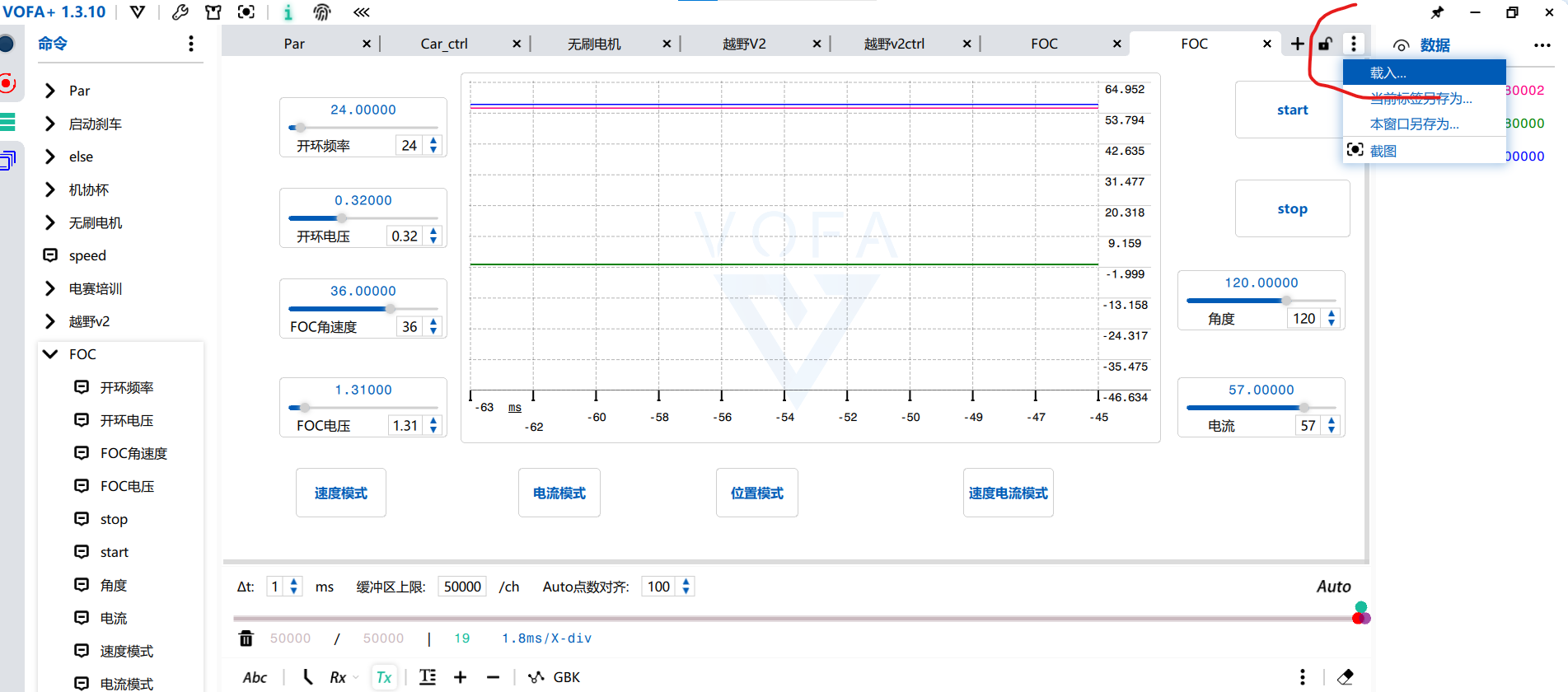Click the 位置模式 button
Viewport: 1568px width, 692px height.
[756, 493]
